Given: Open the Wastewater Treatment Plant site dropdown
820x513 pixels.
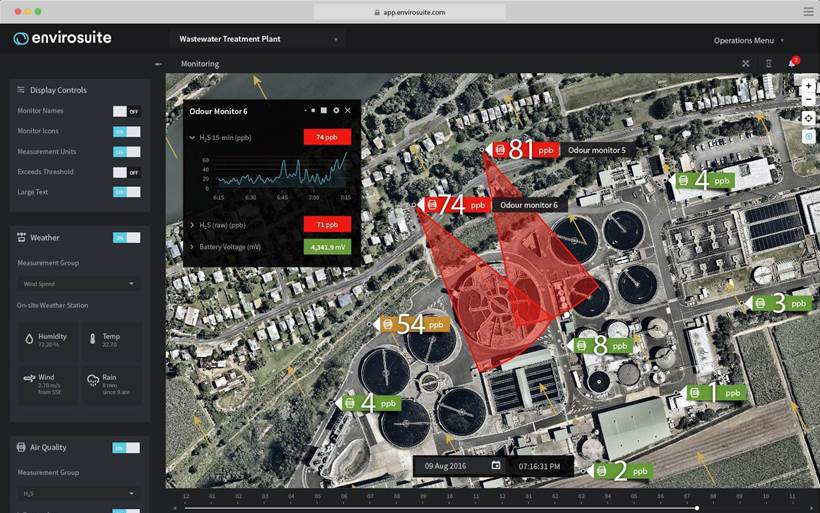Looking at the screenshot, I should (258, 39).
